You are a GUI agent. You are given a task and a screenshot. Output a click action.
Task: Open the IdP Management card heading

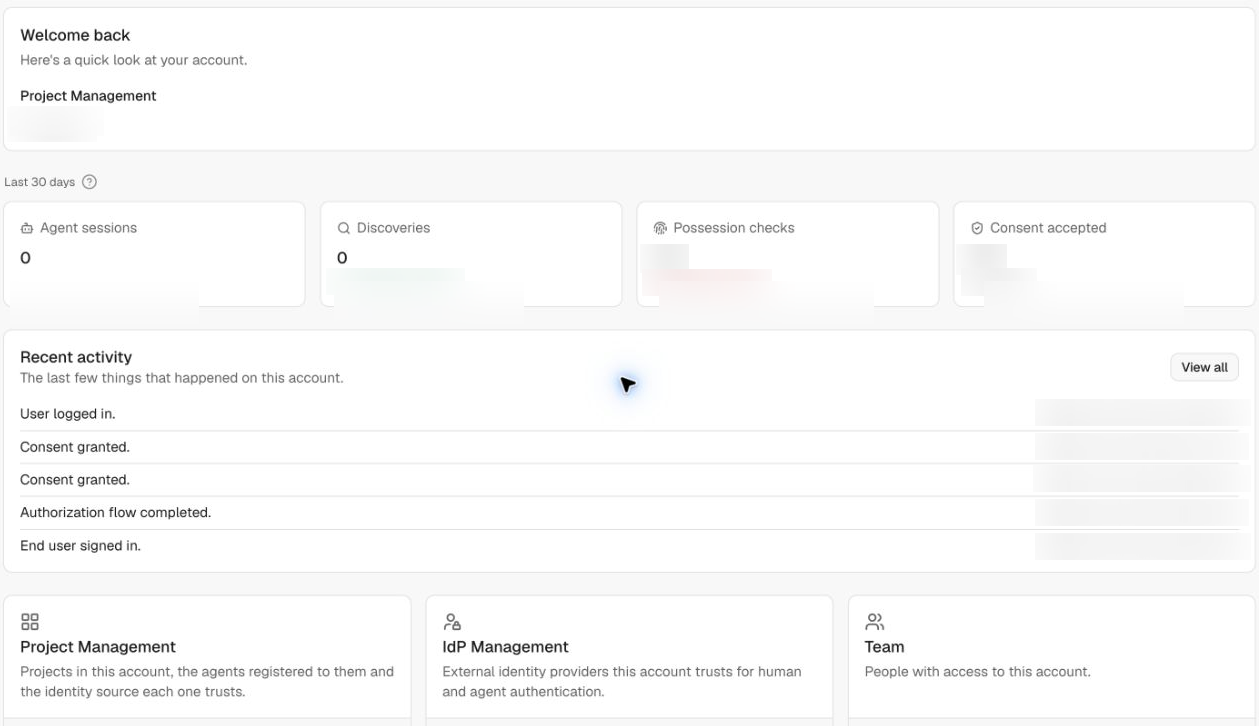coord(505,647)
